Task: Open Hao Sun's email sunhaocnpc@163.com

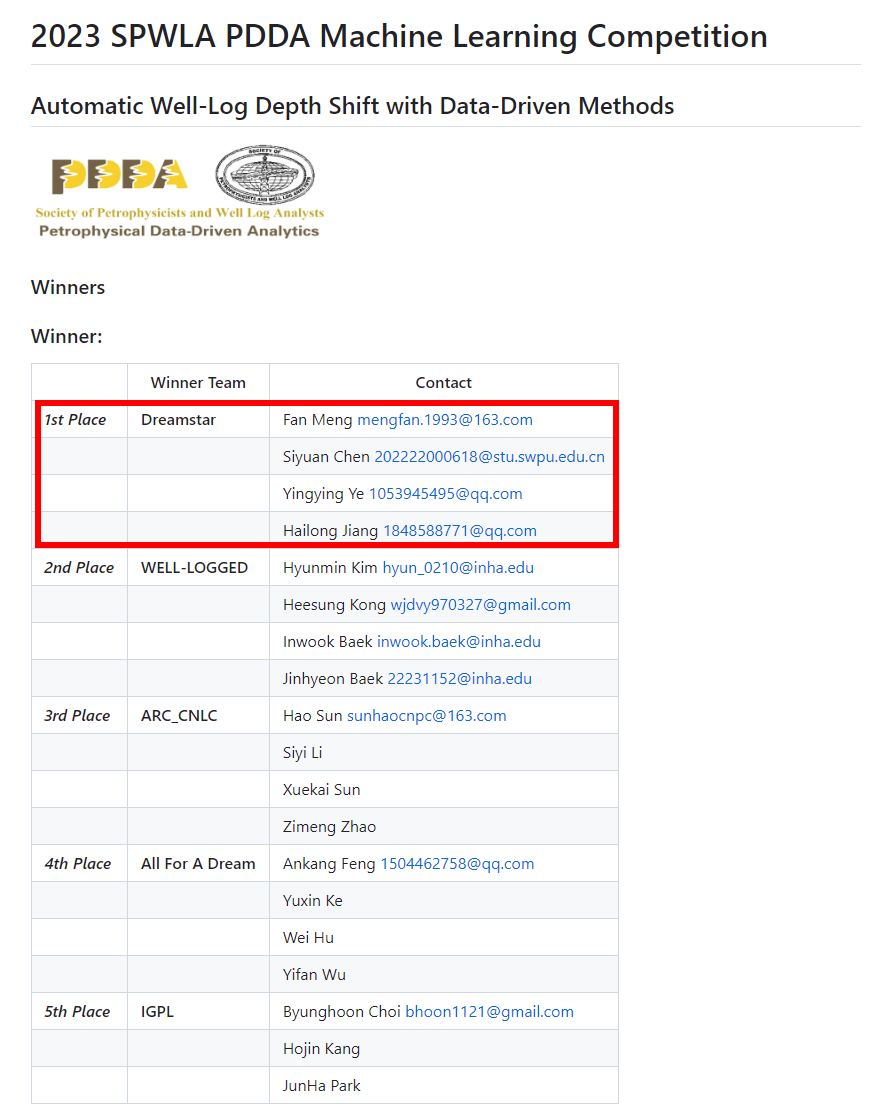Action: [426, 716]
